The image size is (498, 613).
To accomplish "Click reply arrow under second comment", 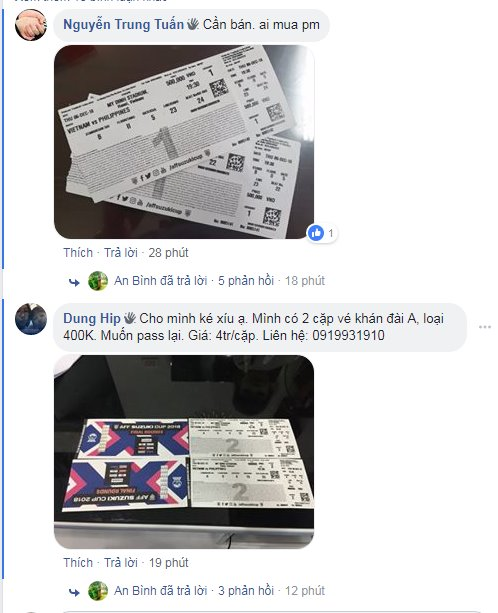I will [74, 592].
